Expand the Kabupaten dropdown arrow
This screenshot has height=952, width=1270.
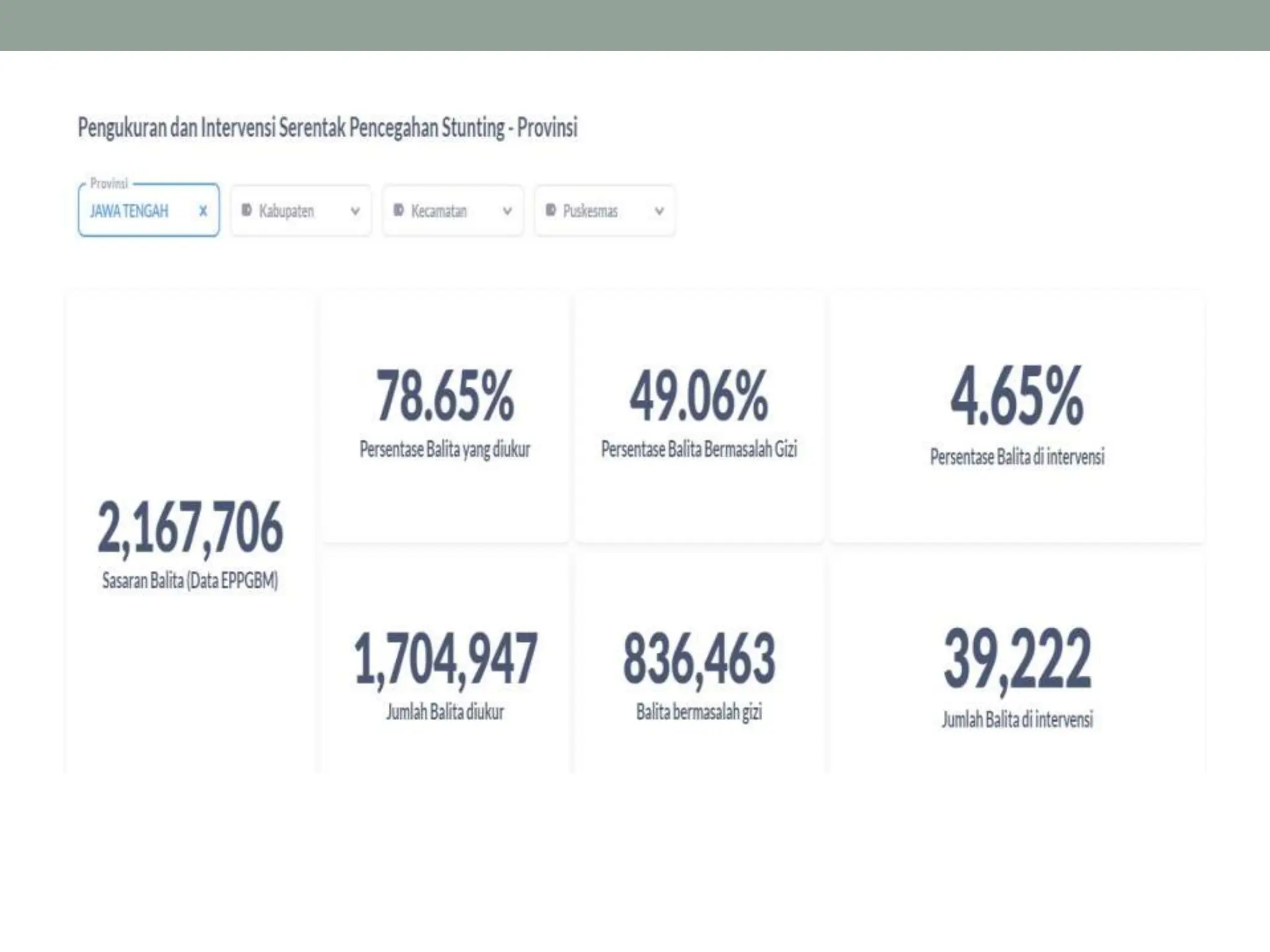pyautogui.click(x=355, y=211)
